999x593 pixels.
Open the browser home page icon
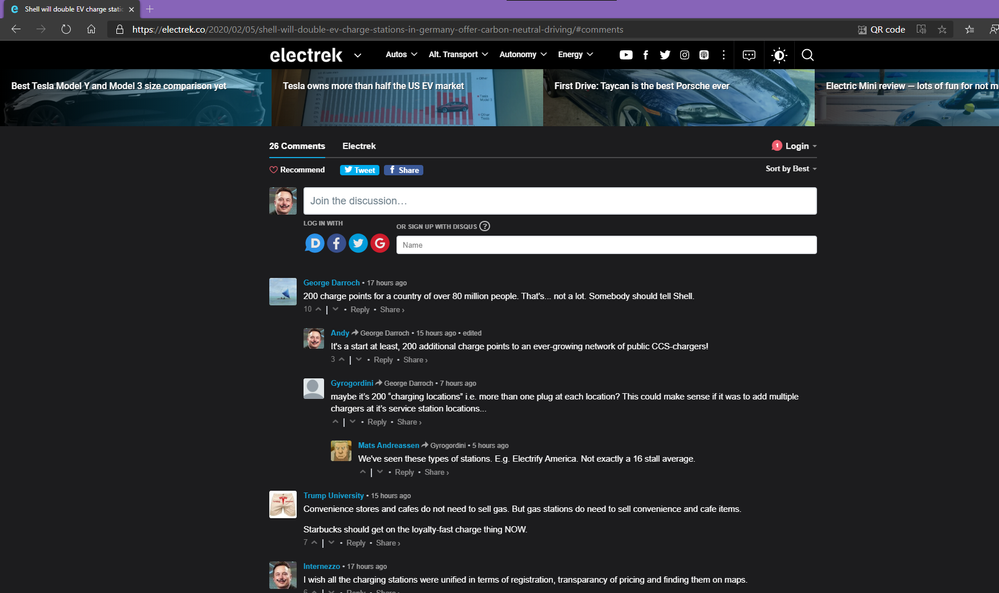91,29
